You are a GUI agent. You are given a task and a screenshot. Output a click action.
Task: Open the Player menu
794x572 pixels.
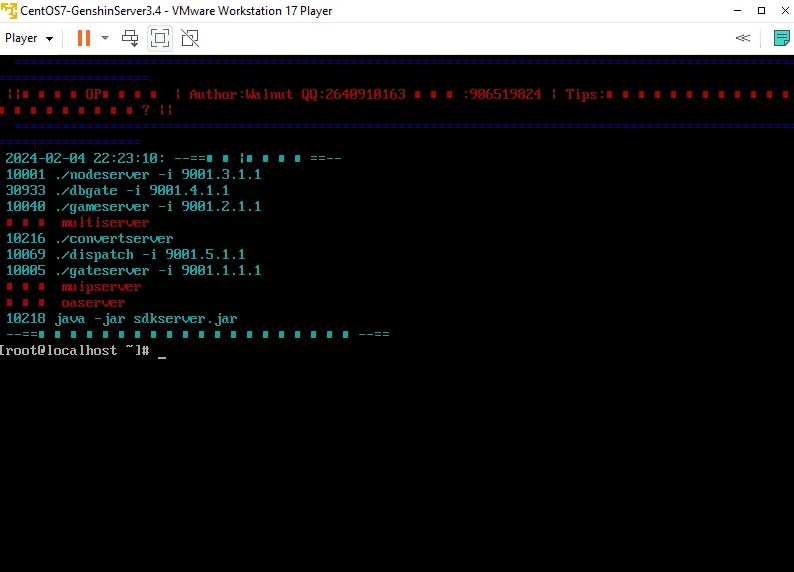click(29, 38)
